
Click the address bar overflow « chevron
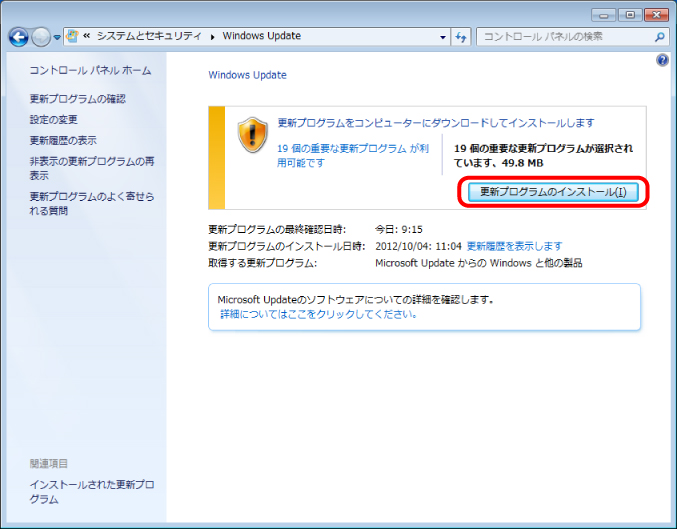pos(86,36)
